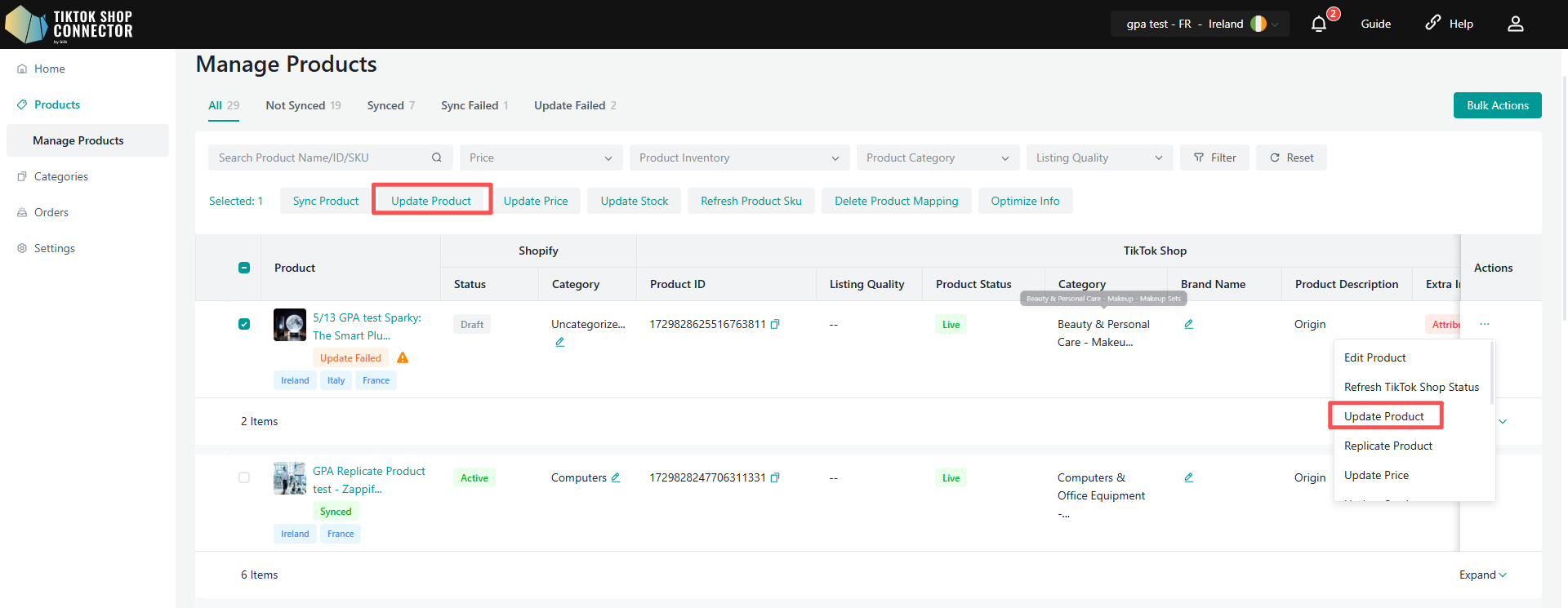Click the Reset button
Screen dimensions: 1568x608
[x=1291, y=158]
